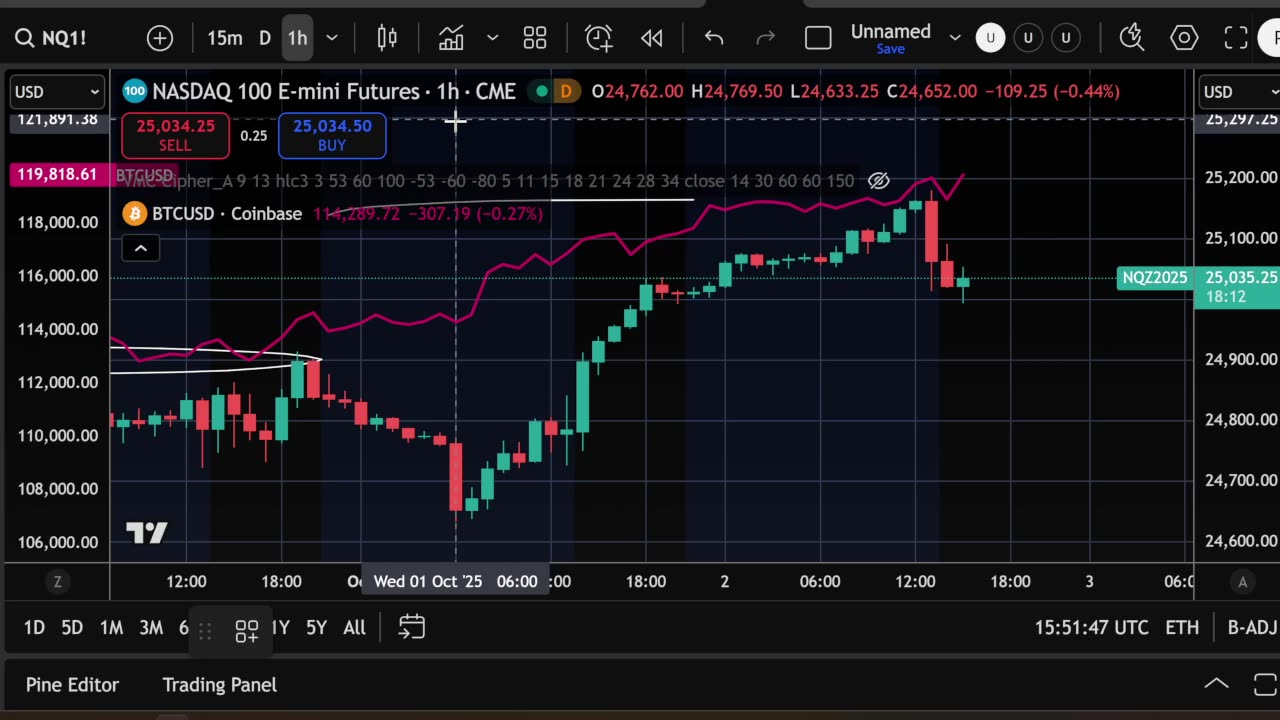This screenshot has height=720, width=1280.
Task: Toggle indicator visibility eye icon
Action: click(x=878, y=181)
